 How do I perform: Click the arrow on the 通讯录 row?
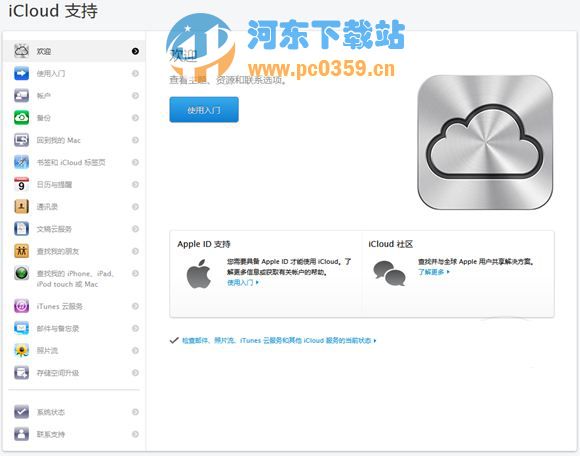pyautogui.click(x=135, y=206)
